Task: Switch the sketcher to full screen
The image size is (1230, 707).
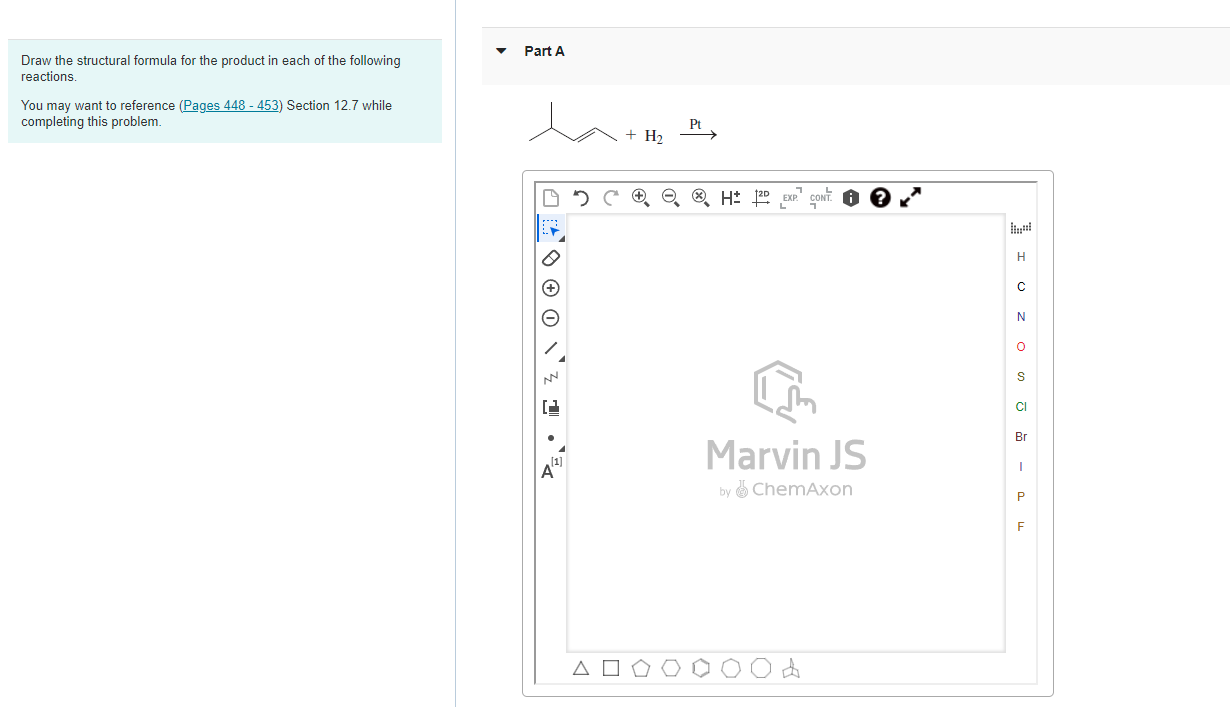Action: (x=909, y=198)
